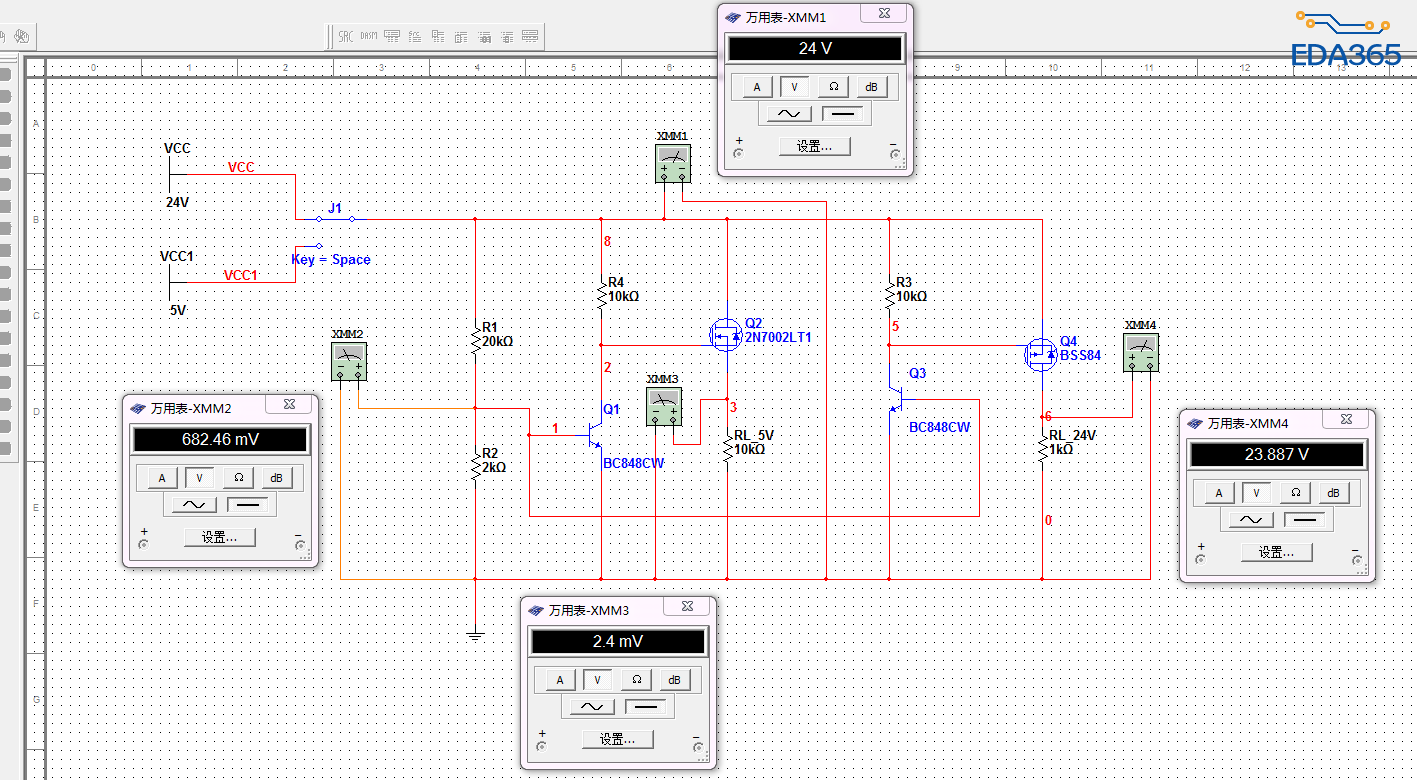Select dB mode on XMM4
This screenshot has width=1417, height=780.
coord(1333,492)
